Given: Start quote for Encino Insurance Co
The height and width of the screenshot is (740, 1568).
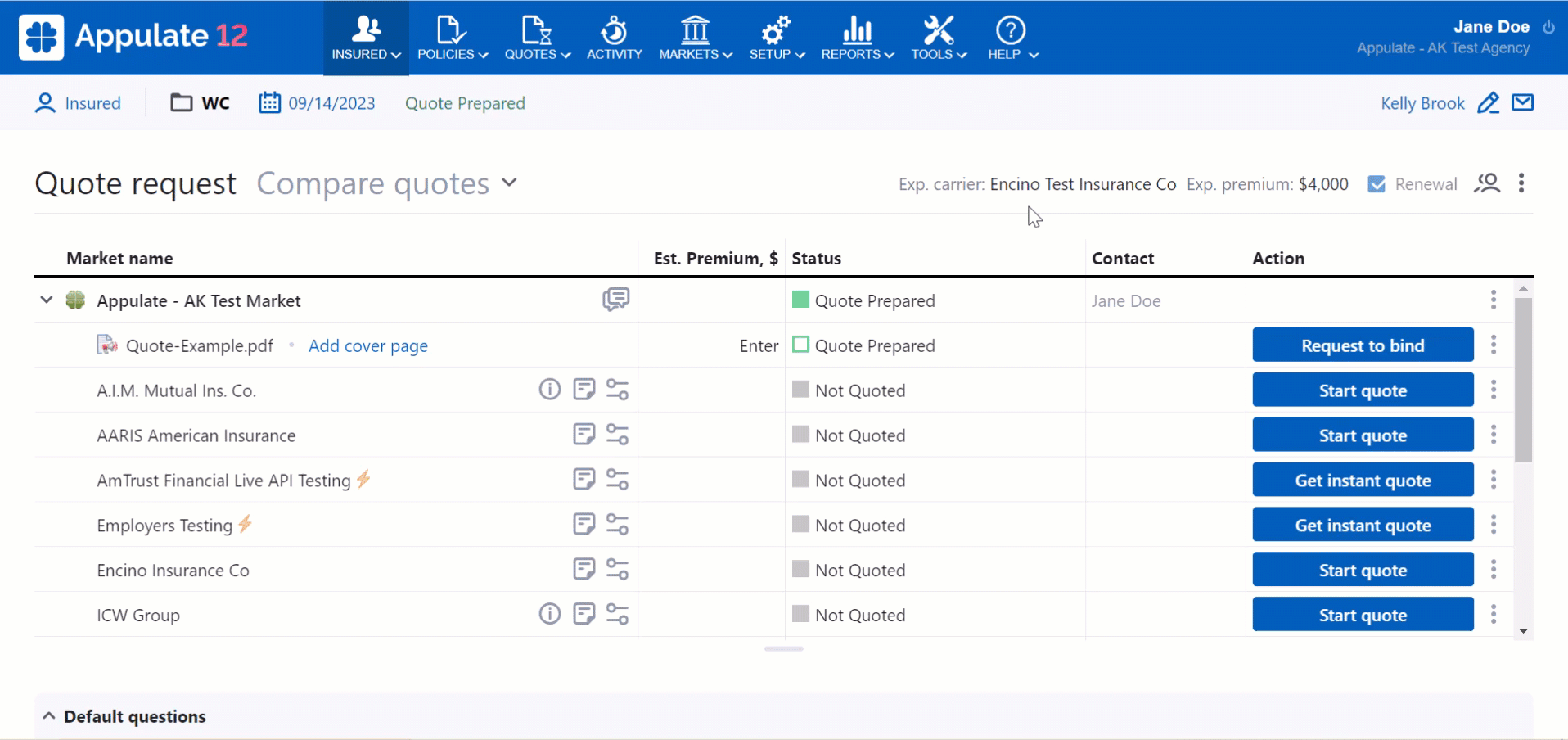Looking at the screenshot, I should coord(1363,571).
